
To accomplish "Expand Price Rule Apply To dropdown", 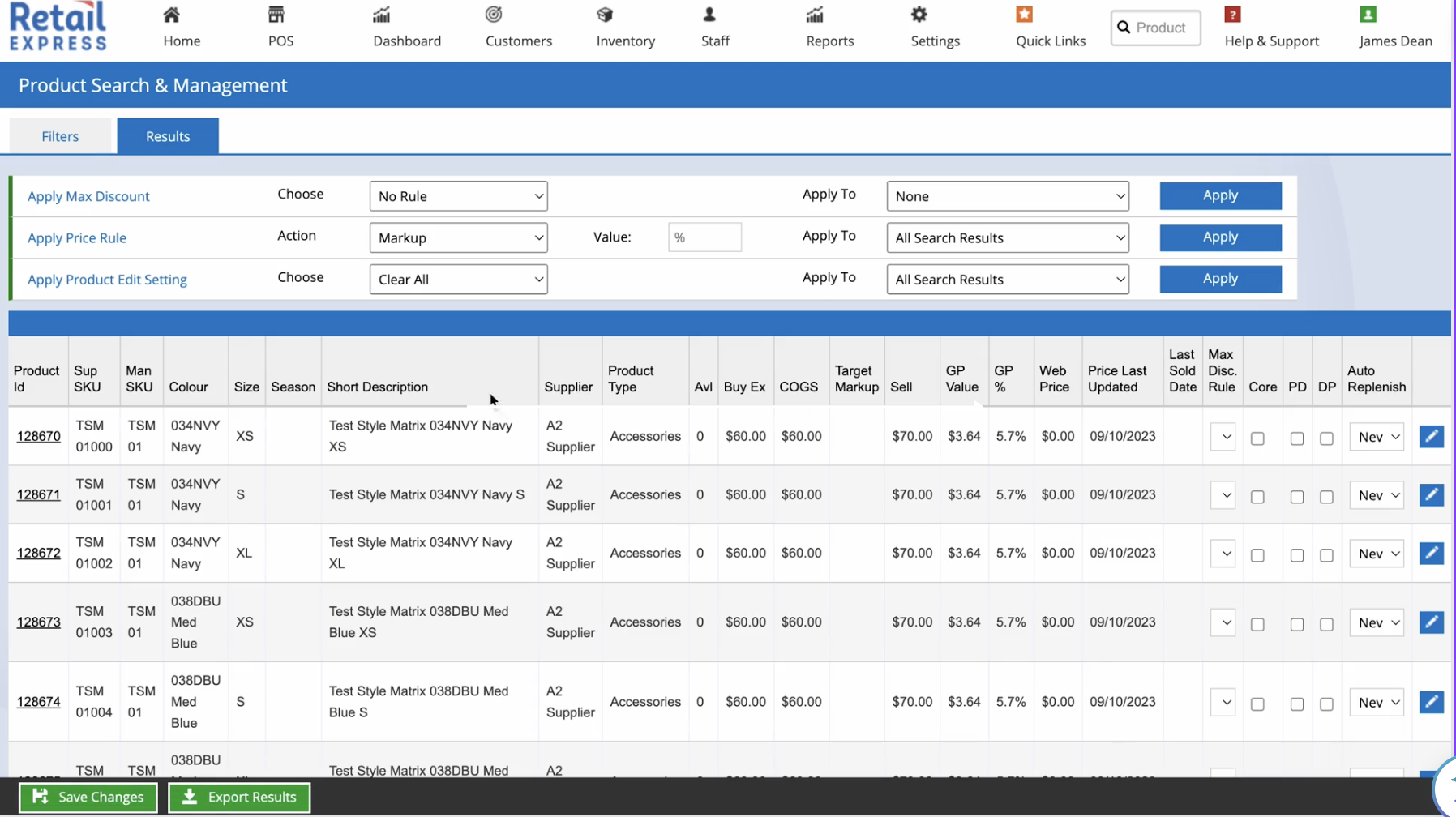I will coord(1008,237).
